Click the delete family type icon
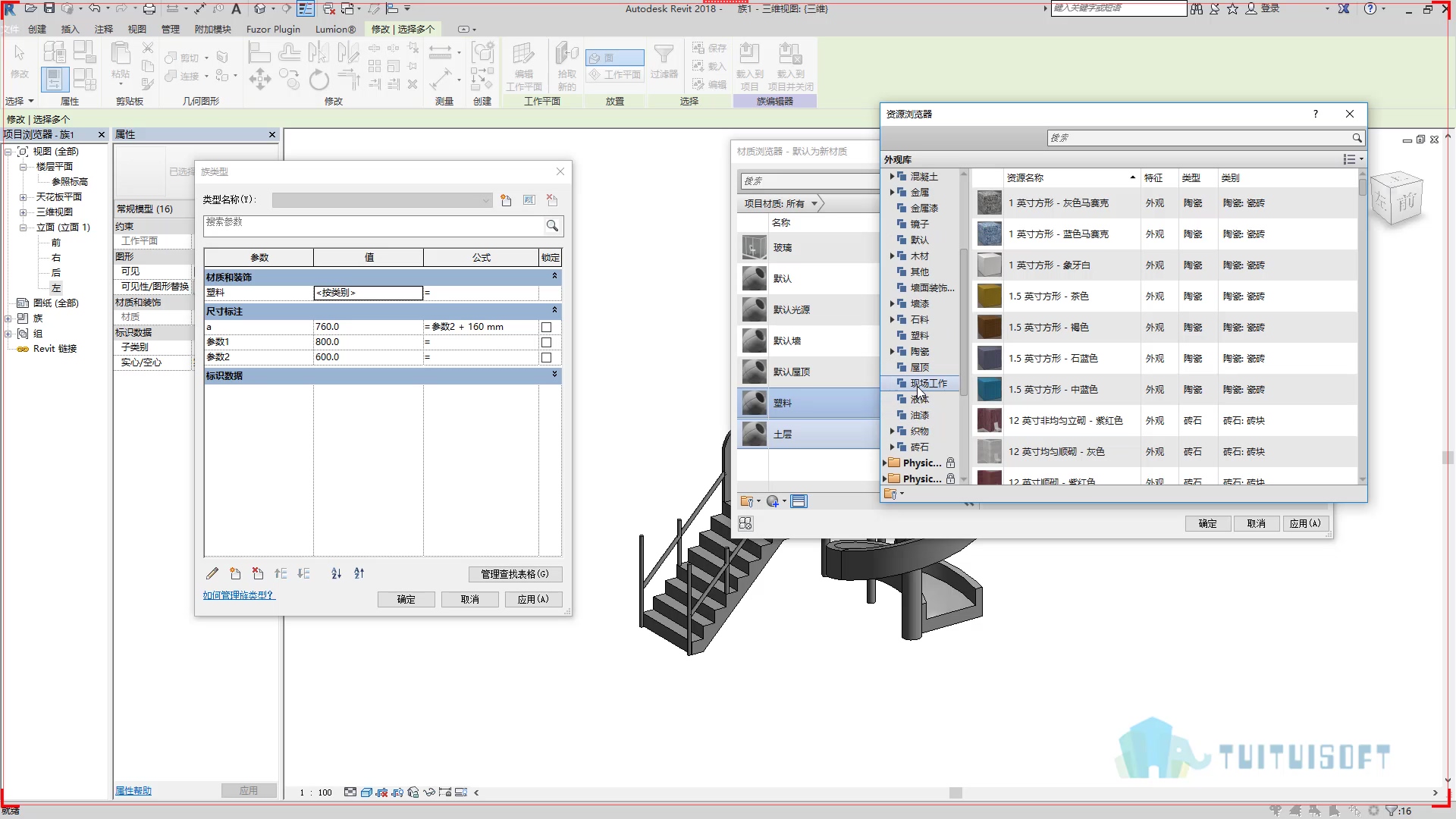The width and height of the screenshot is (1456, 819). [552, 200]
